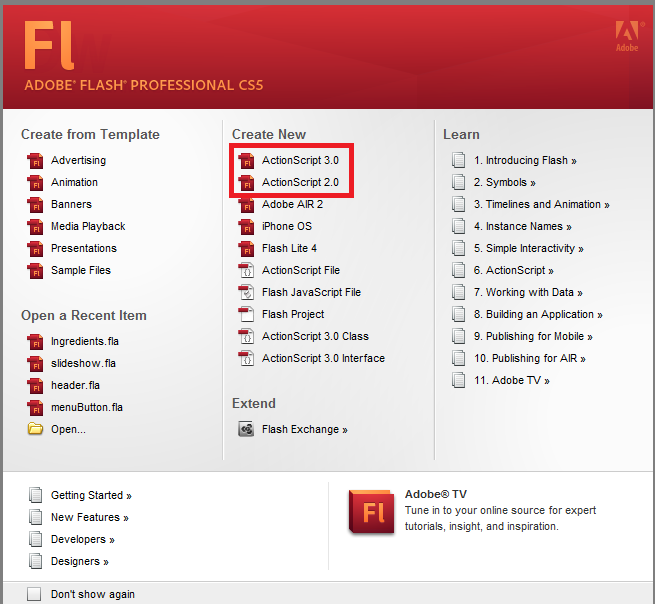Click the ActionScript File icon
This screenshot has width=655, height=604.
point(246,271)
